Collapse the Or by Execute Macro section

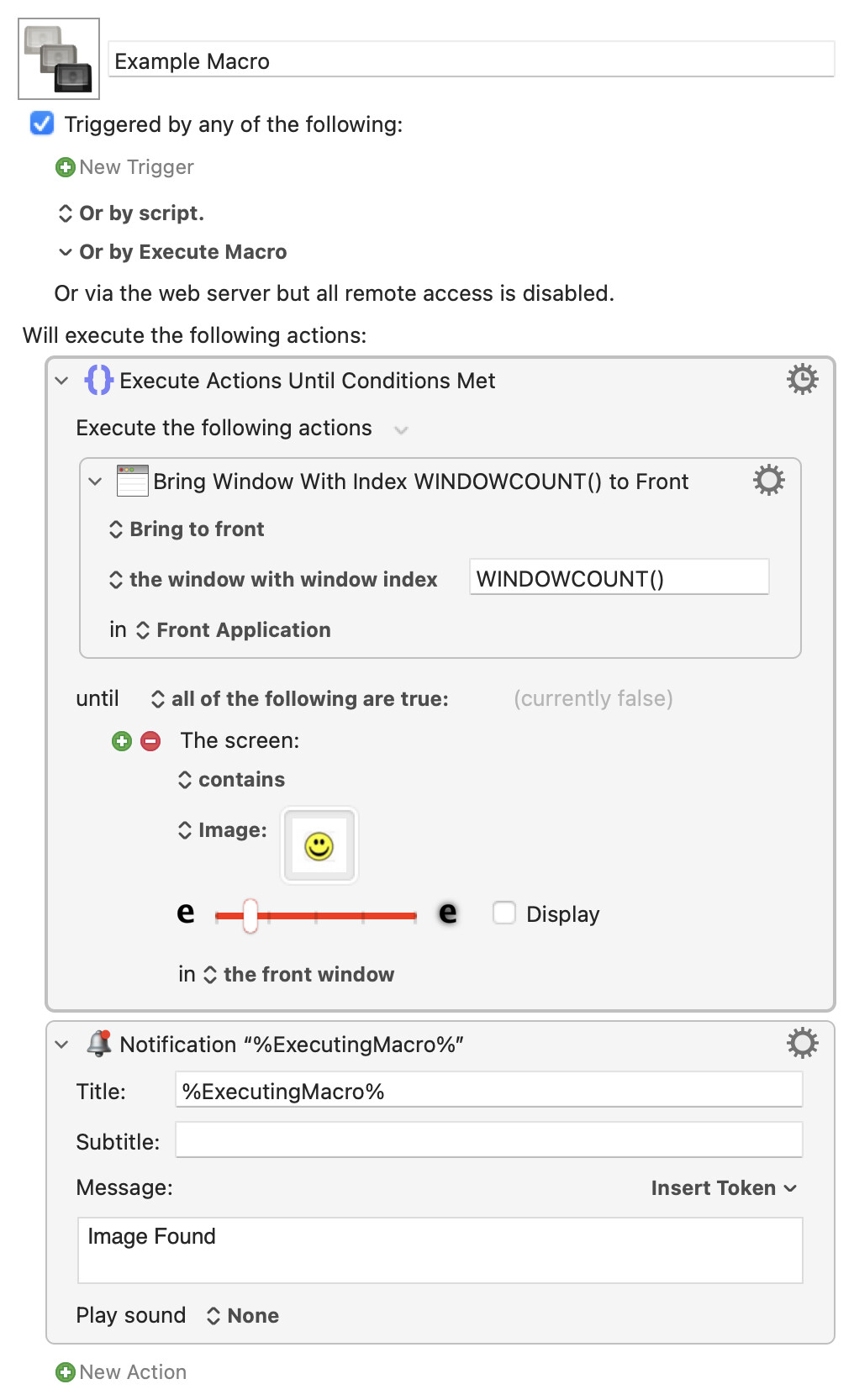tap(65, 252)
